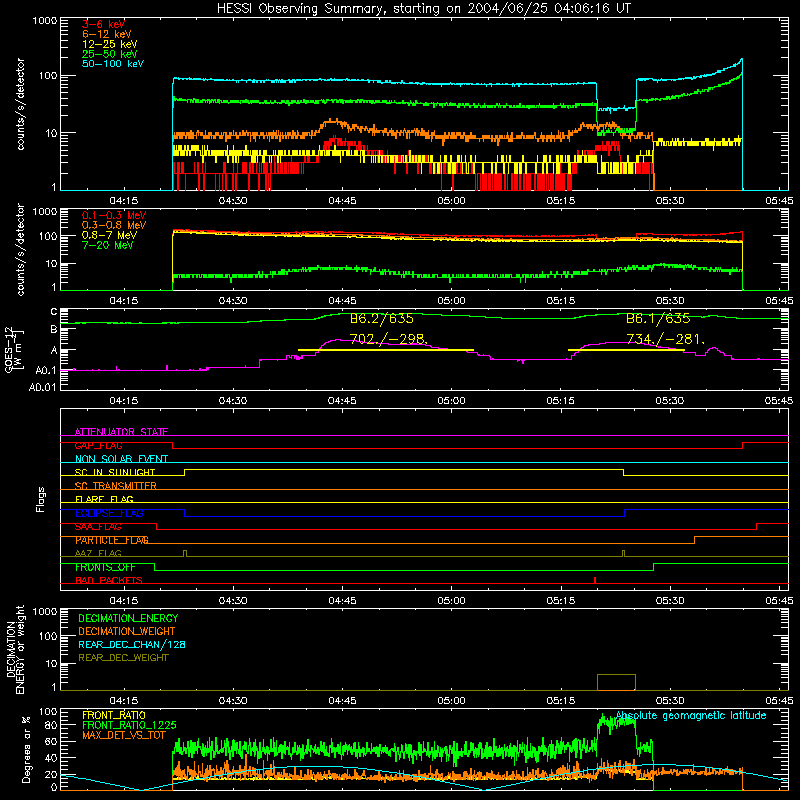Click the dim AAZ_FLAG label
The height and width of the screenshot is (800, 800).
[98, 553]
